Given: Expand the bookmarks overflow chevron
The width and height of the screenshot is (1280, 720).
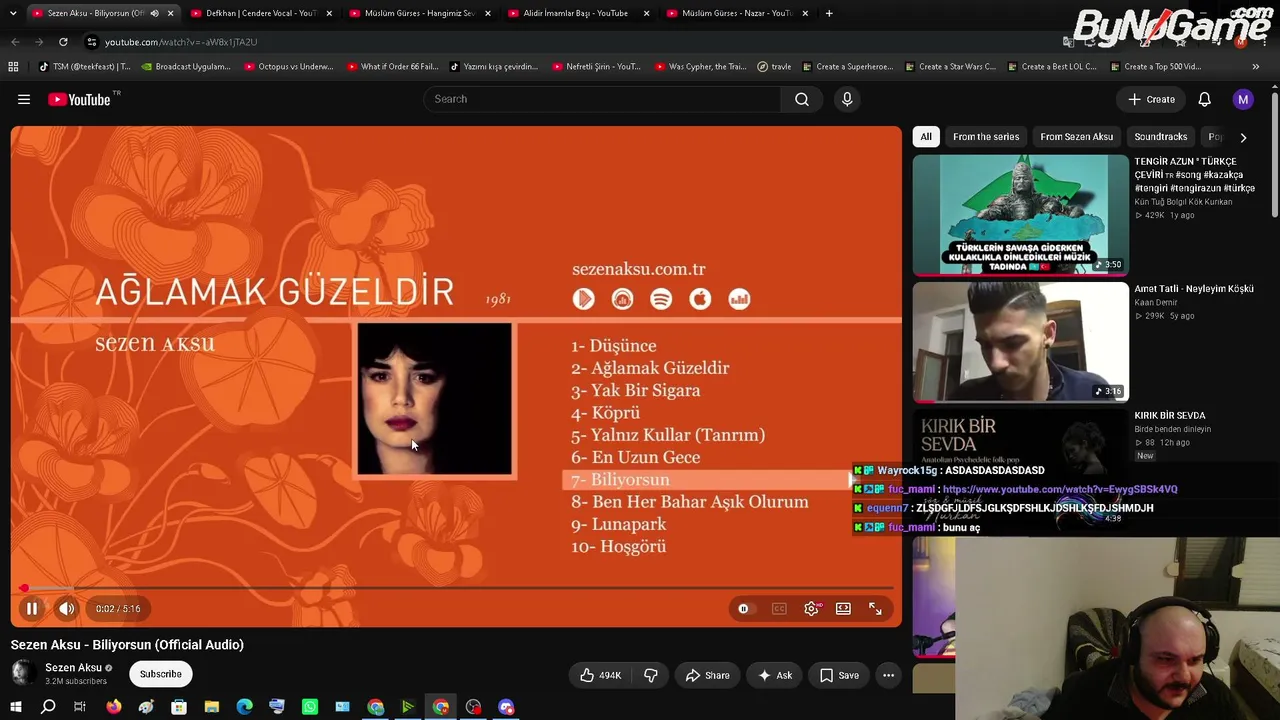Looking at the screenshot, I should [1256, 67].
